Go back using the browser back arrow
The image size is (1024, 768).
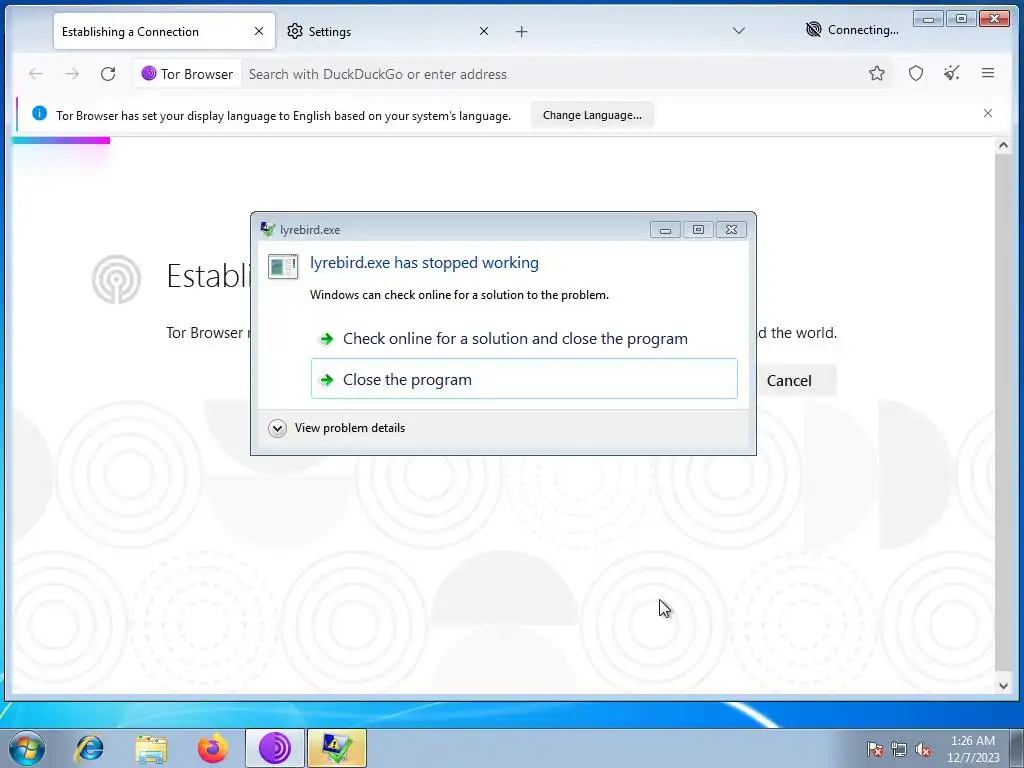click(x=36, y=74)
